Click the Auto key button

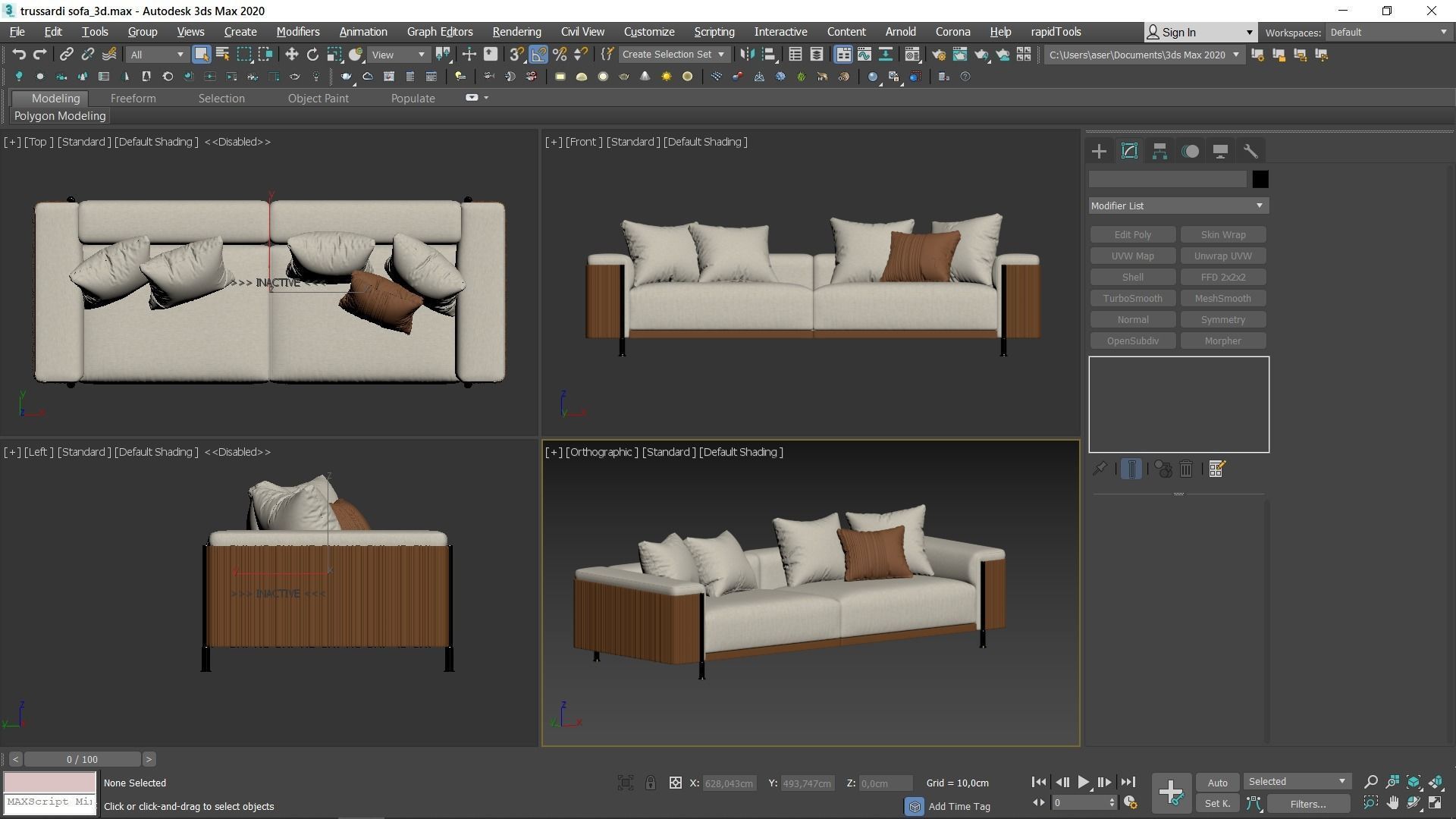[1217, 783]
